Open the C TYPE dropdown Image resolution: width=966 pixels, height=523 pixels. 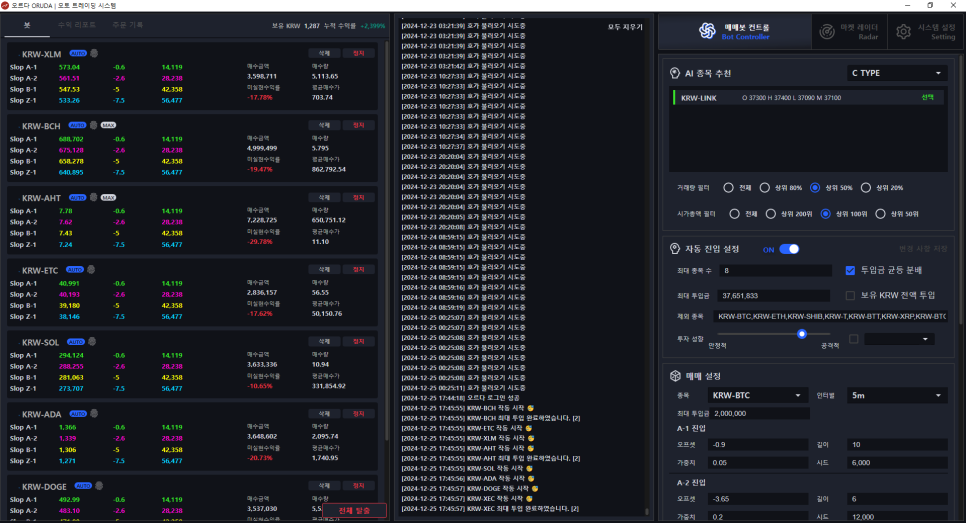click(x=896, y=73)
